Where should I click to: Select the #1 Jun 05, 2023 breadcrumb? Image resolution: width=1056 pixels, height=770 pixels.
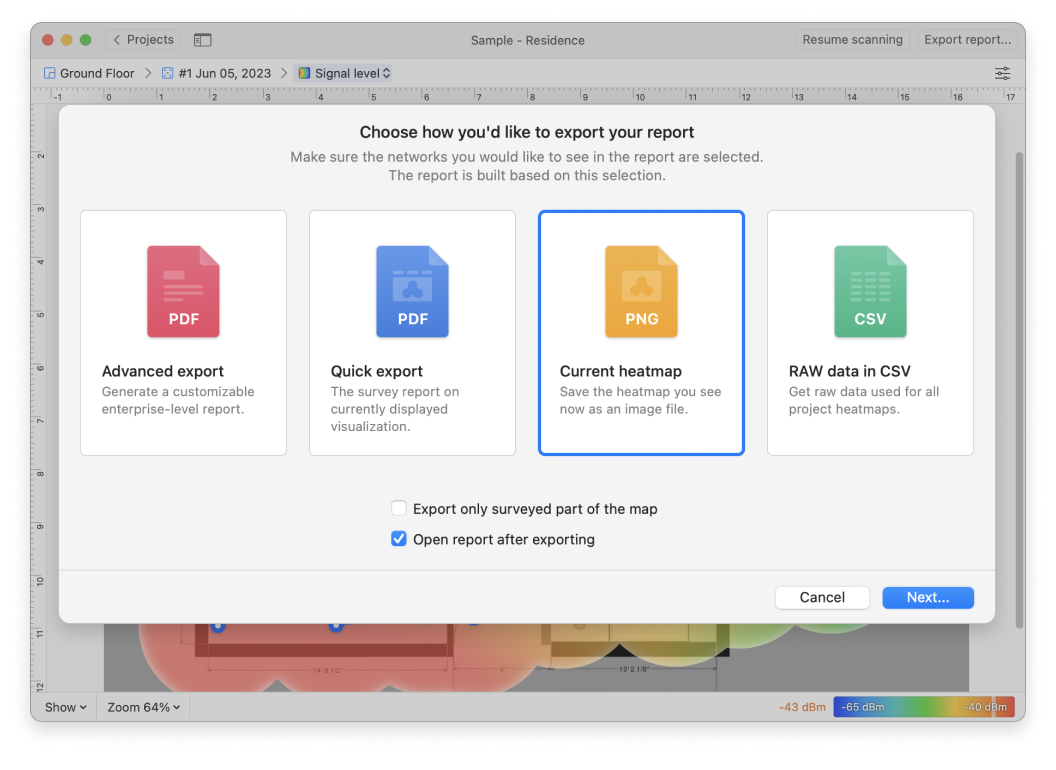225,73
